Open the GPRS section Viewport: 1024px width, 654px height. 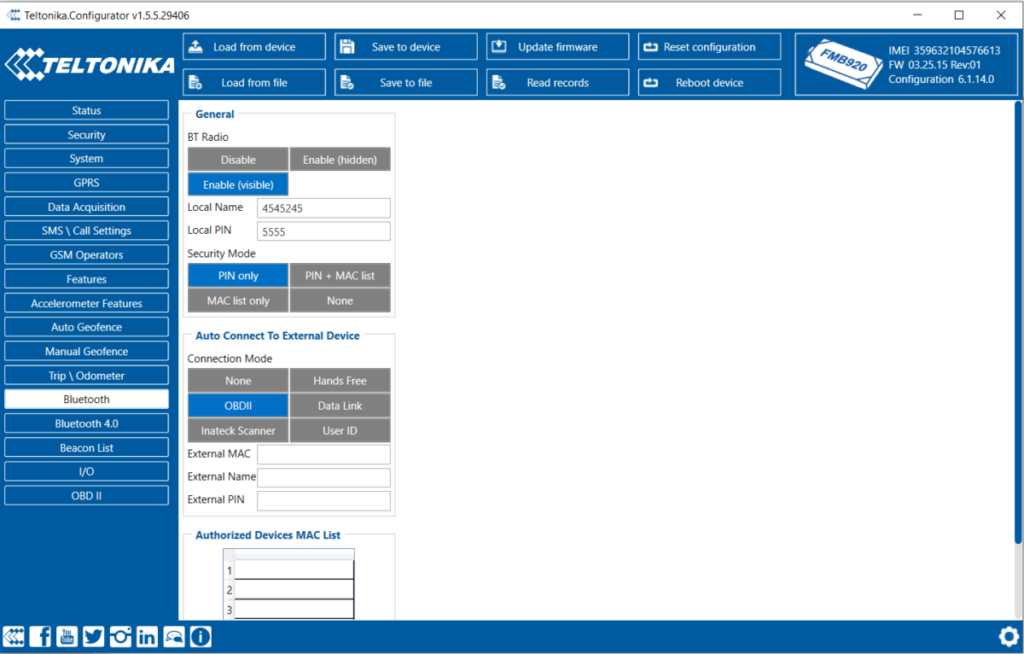point(86,182)
